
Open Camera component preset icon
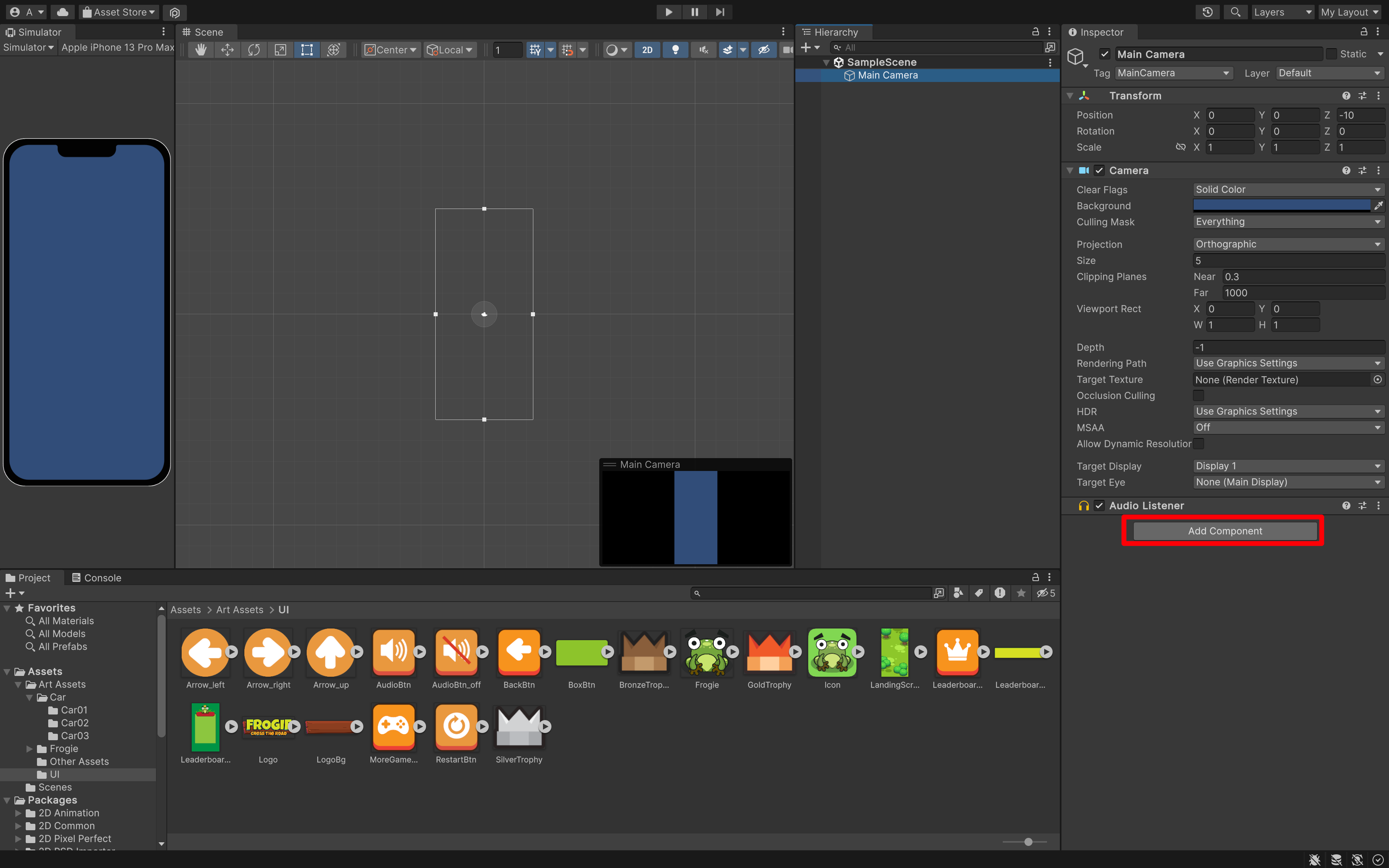click(x=1362, y=170)
